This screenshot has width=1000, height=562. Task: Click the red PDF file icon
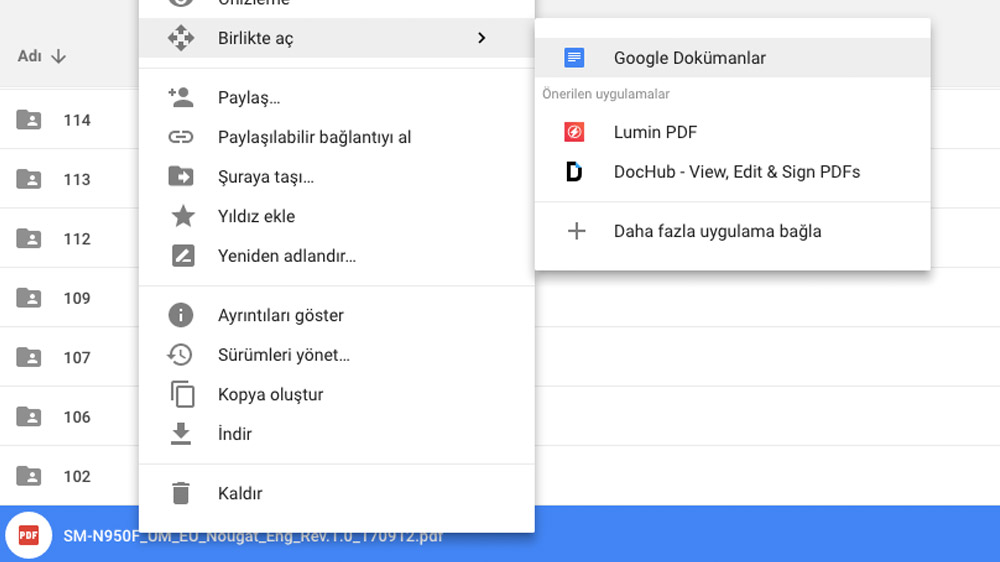[28, 535]
